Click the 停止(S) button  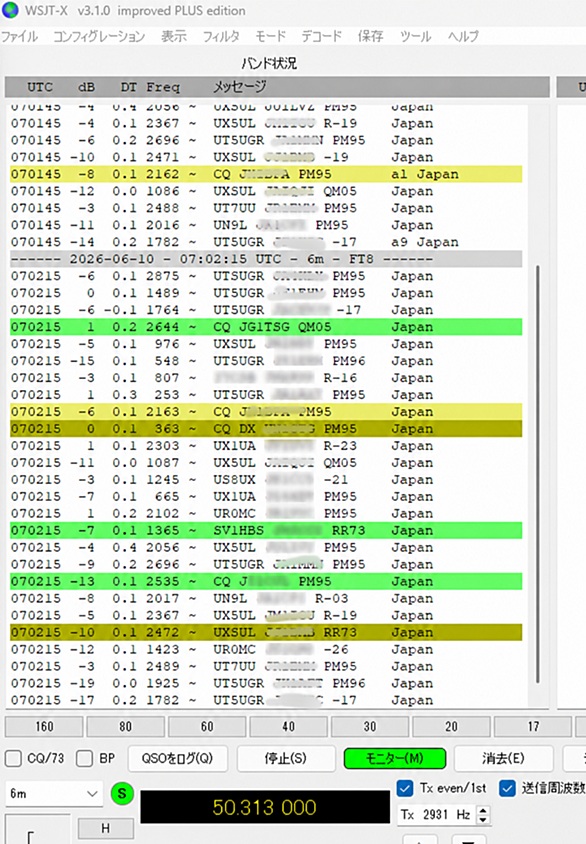[x=286, y=758]
